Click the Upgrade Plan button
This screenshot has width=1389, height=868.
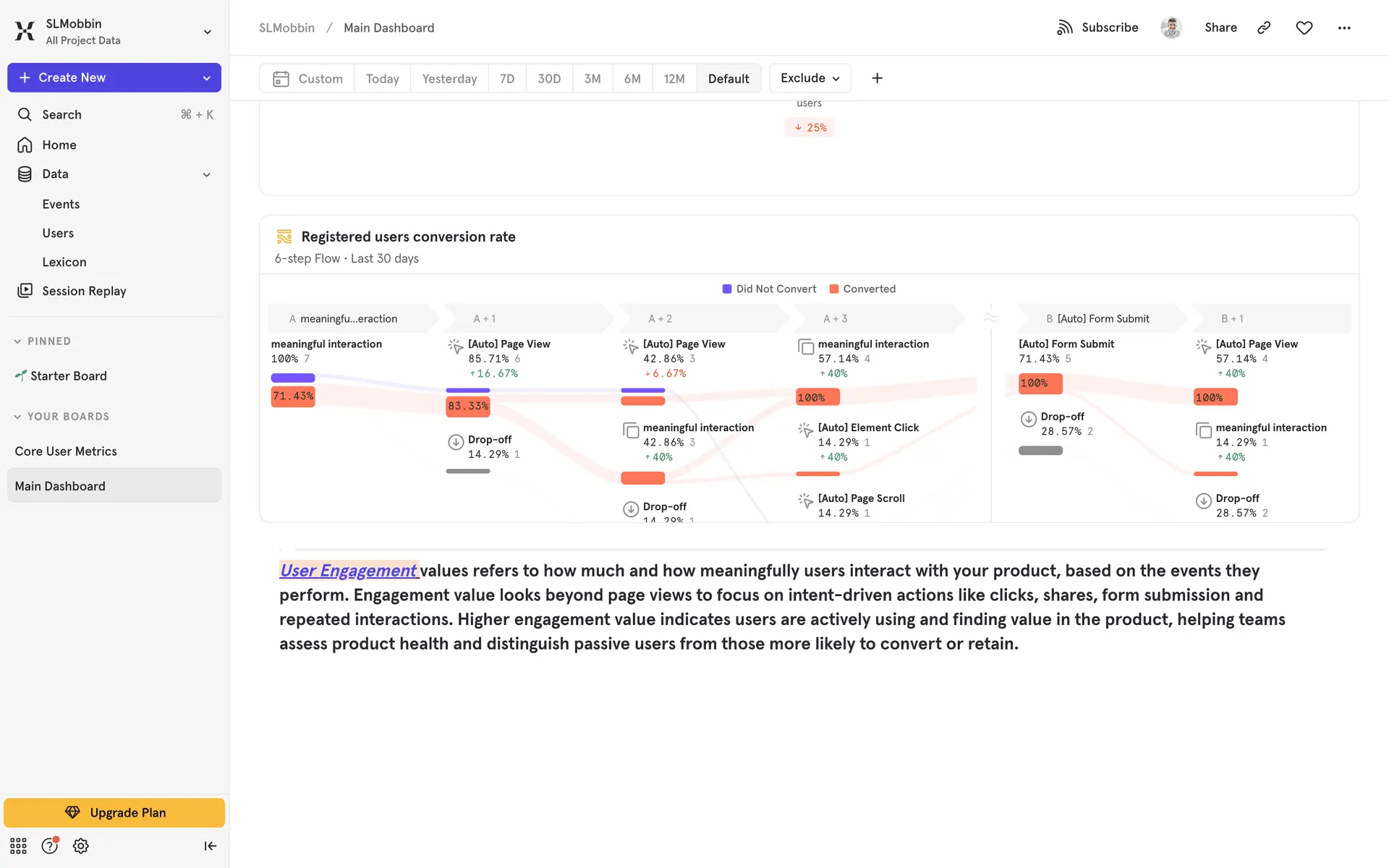[x=114, y=812]
